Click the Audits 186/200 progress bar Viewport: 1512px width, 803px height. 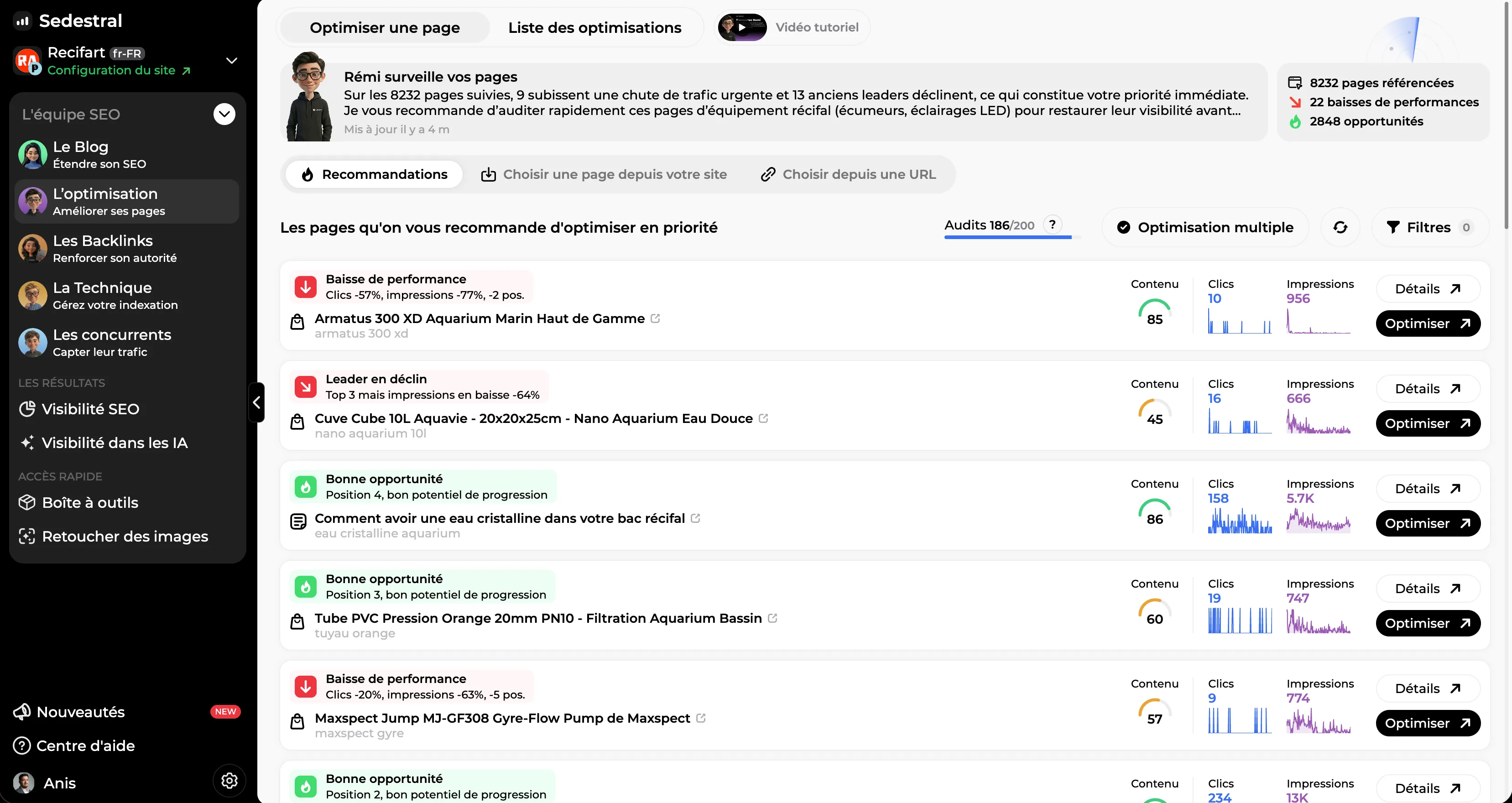click(x=1012, y=237)
